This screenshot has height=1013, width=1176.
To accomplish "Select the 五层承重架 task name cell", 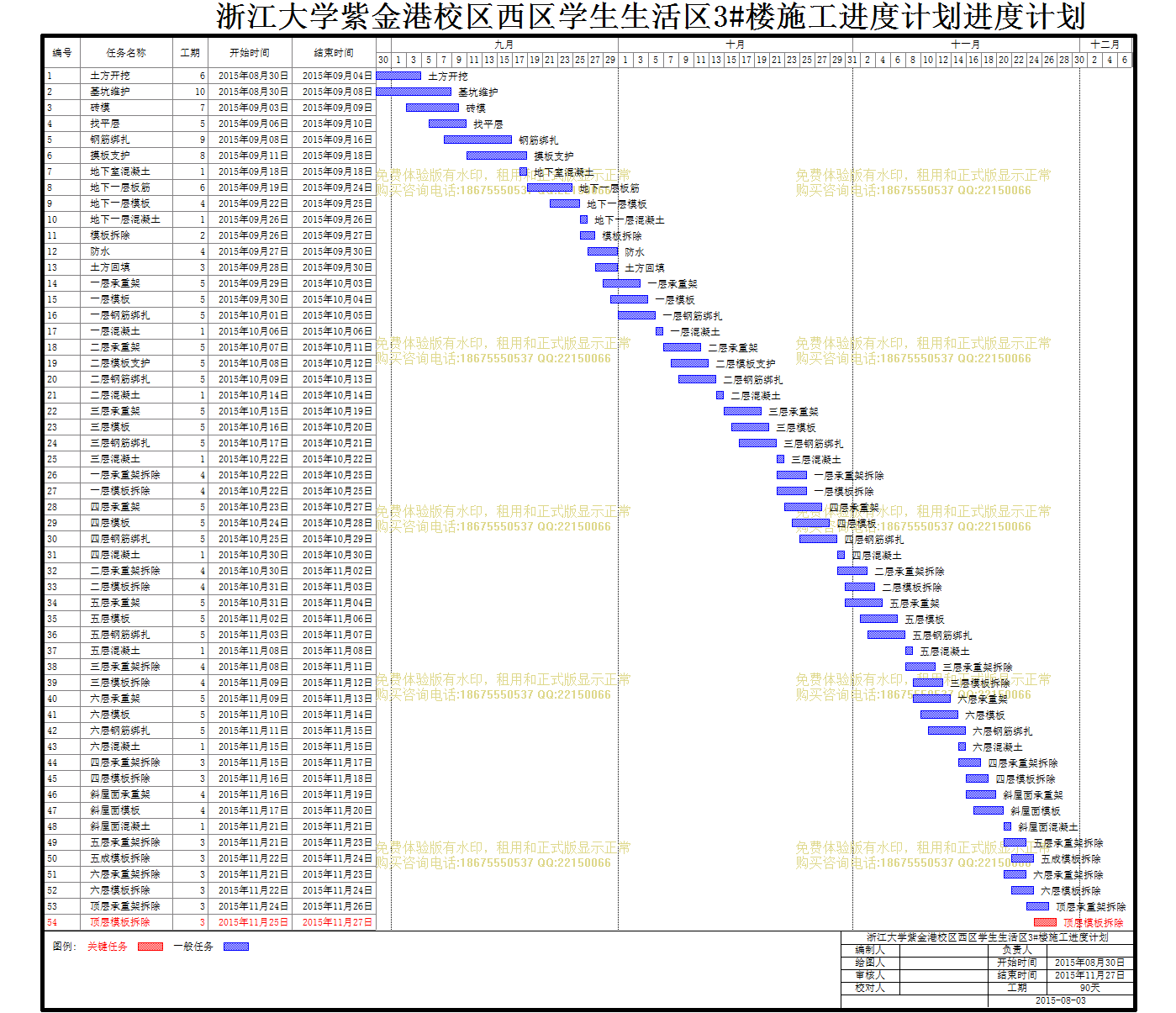I will coord(126,603).
